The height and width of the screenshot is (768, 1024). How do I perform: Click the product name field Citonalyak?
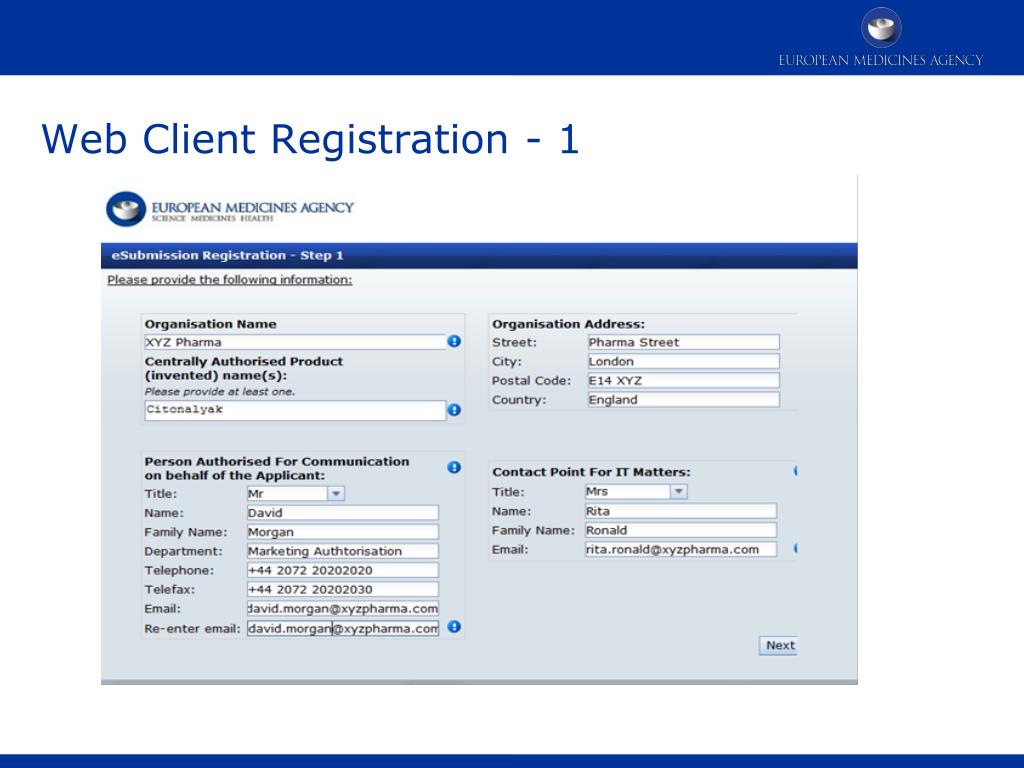[295, 410]
